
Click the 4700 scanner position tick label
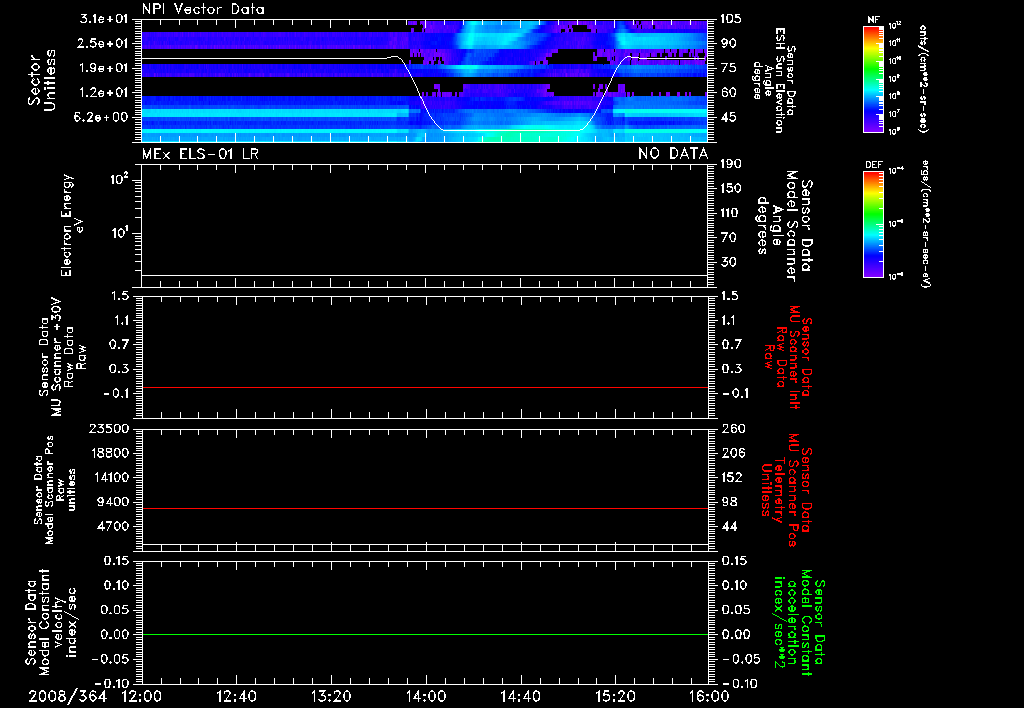[113, 526]
